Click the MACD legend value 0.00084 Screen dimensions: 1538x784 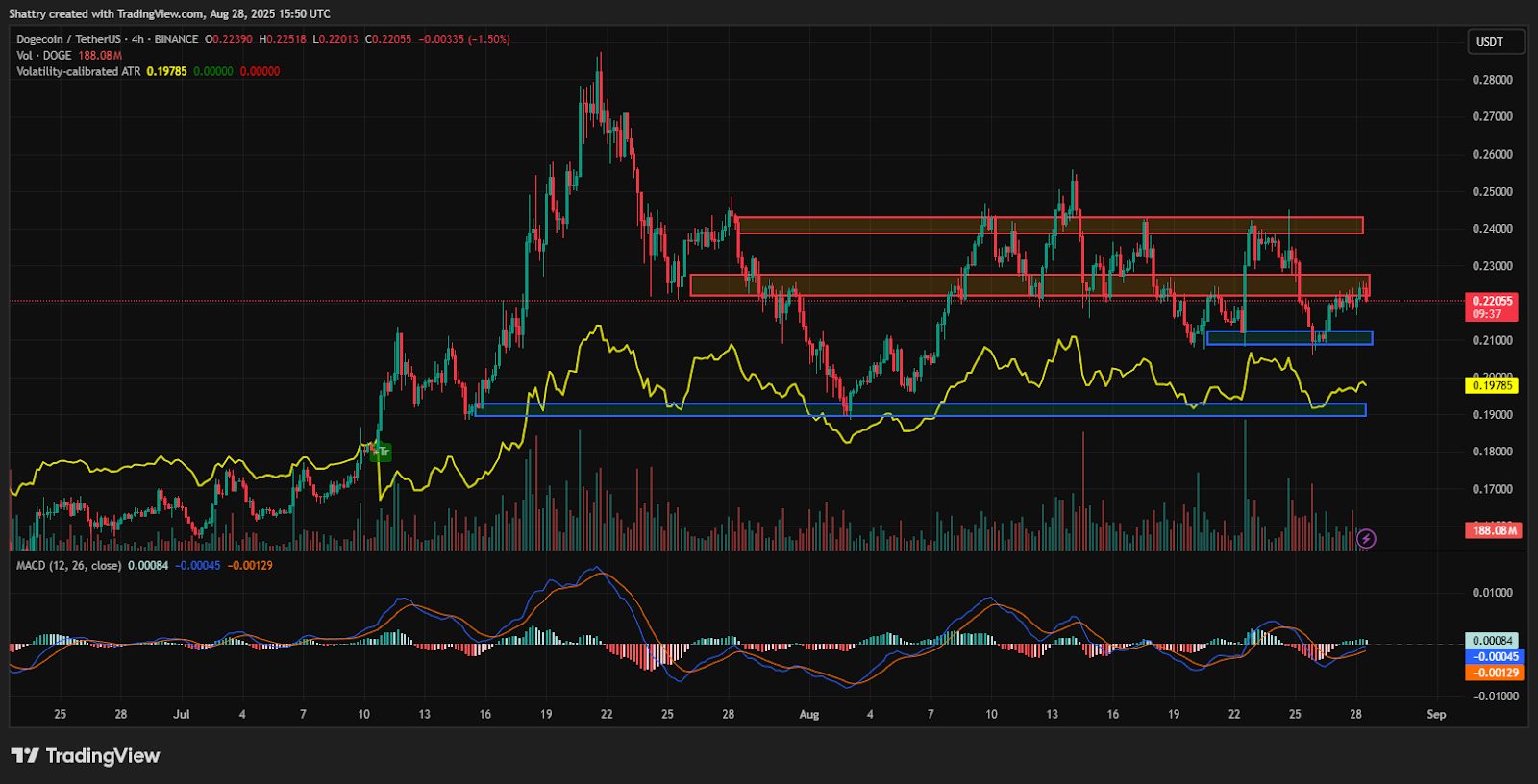pos(147,565)
